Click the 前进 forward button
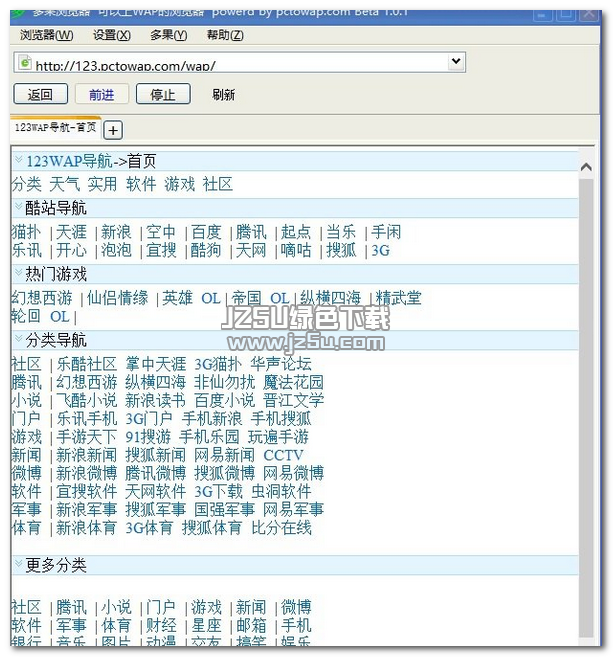The height and width of the screenshot is (657, 613). (101, 94)
